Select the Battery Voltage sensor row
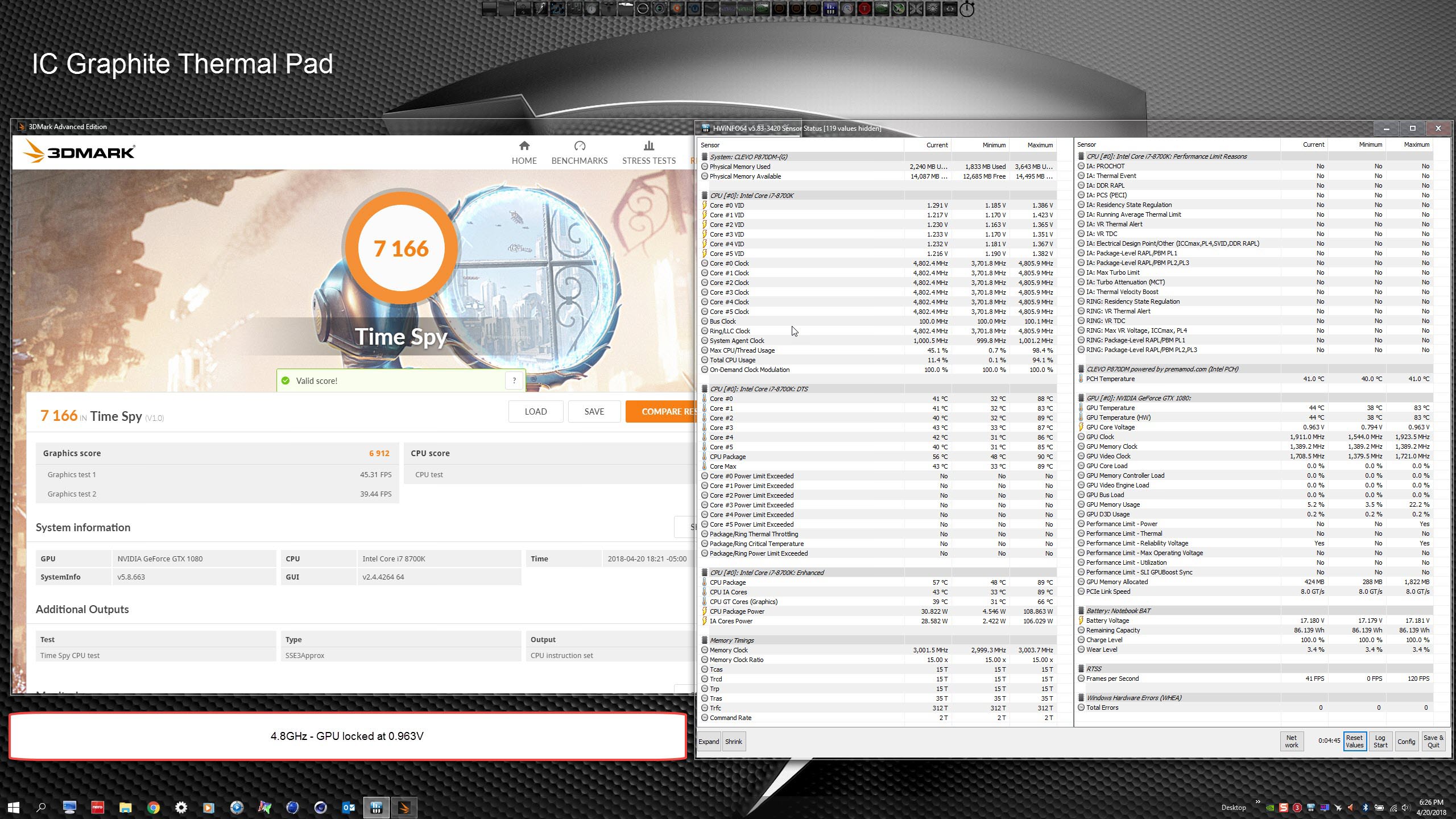This screenshot has width=1456, height=819. coord(1254,621)
